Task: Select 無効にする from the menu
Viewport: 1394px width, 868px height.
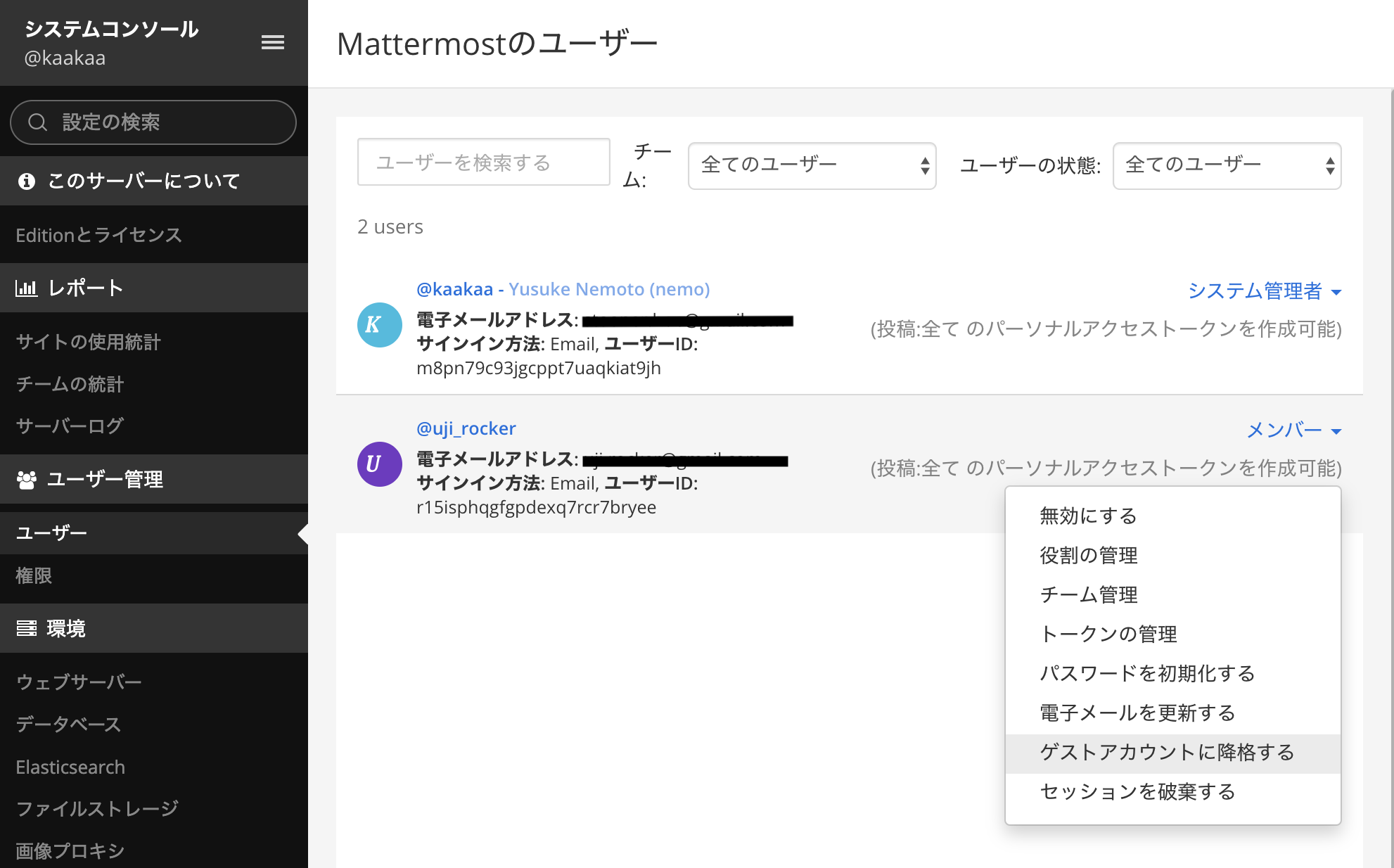Action: 1173,516
